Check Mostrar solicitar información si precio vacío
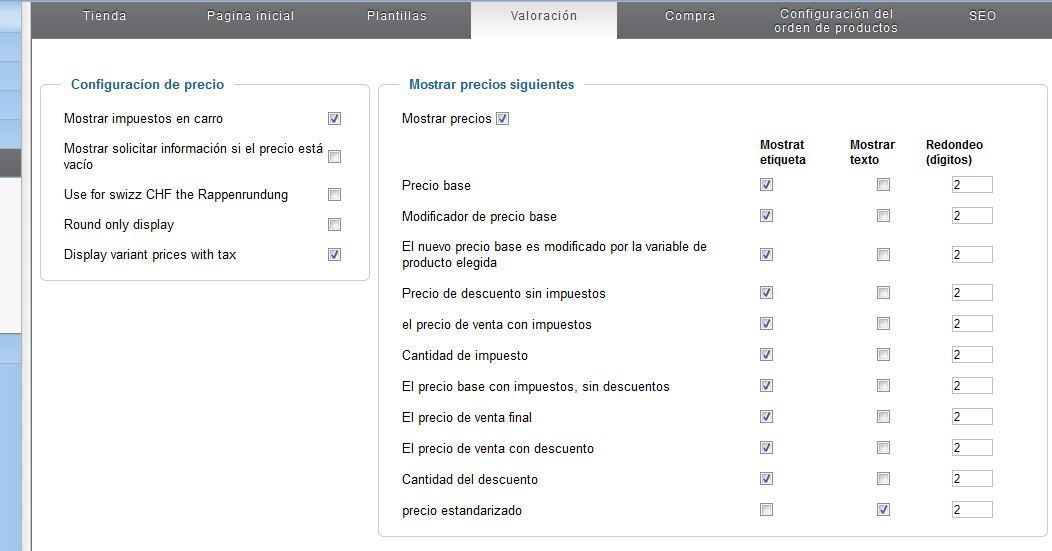This screenshot has width=1052, height=551. [x=334, y=156]
